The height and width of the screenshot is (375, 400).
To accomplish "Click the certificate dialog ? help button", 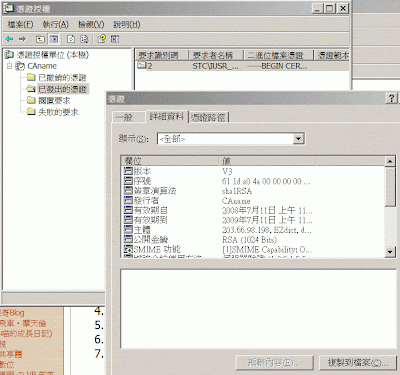I will (x=391, y=98).
